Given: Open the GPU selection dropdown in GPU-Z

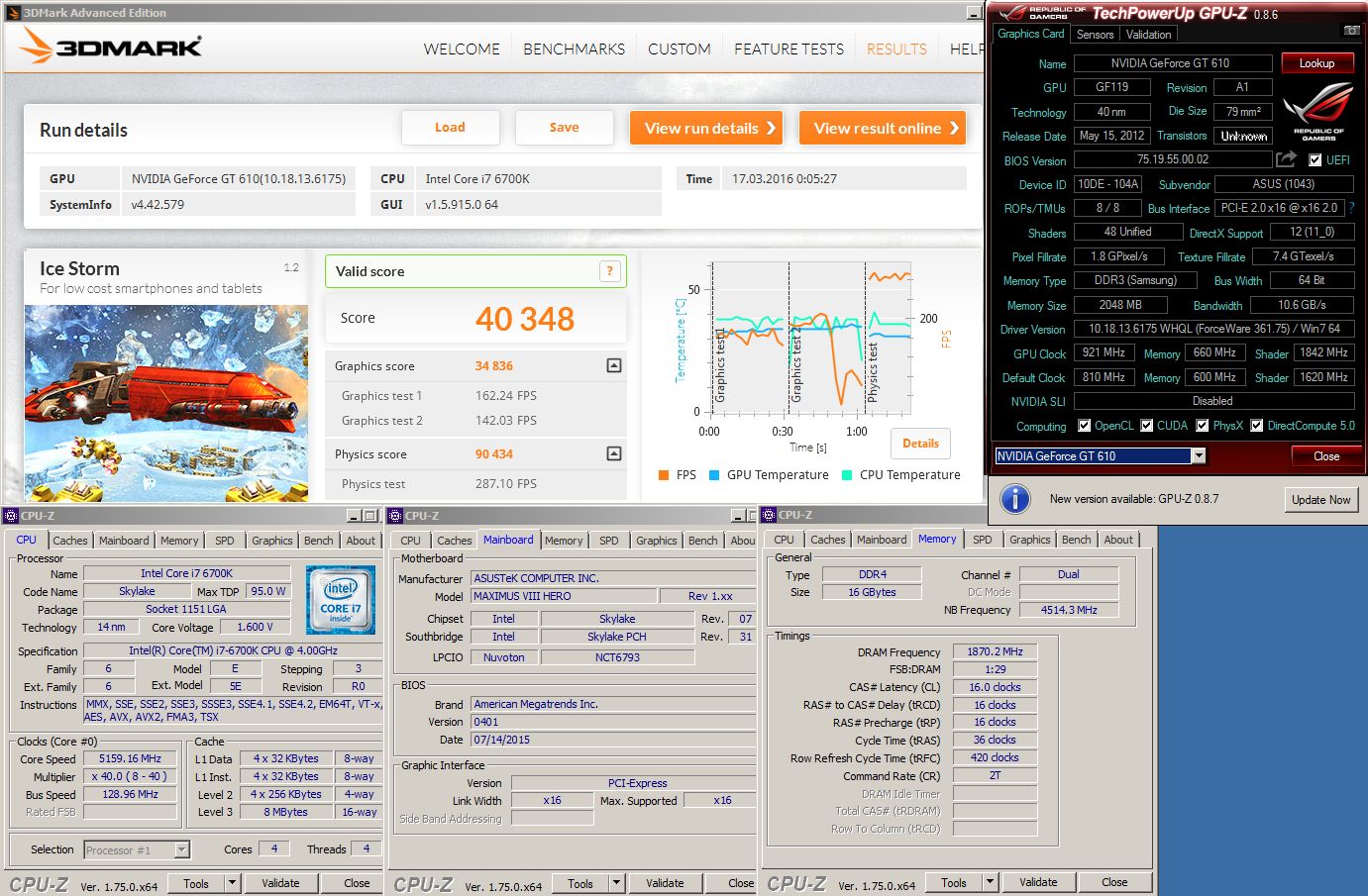Looking at the screenshot, I should [x=1199, y=455].
